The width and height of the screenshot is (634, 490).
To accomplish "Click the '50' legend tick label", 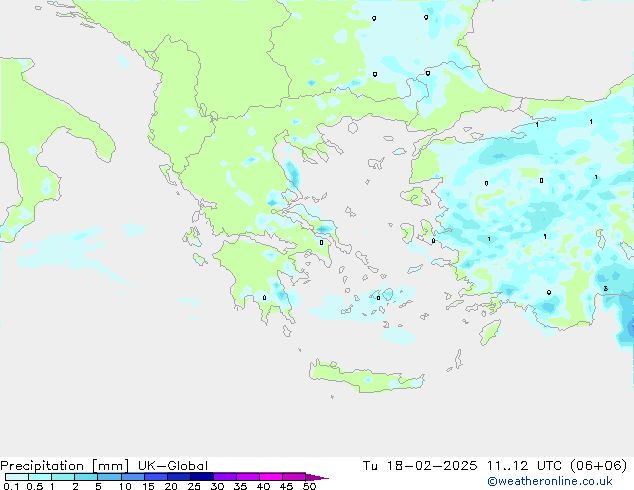I will 309,486.
